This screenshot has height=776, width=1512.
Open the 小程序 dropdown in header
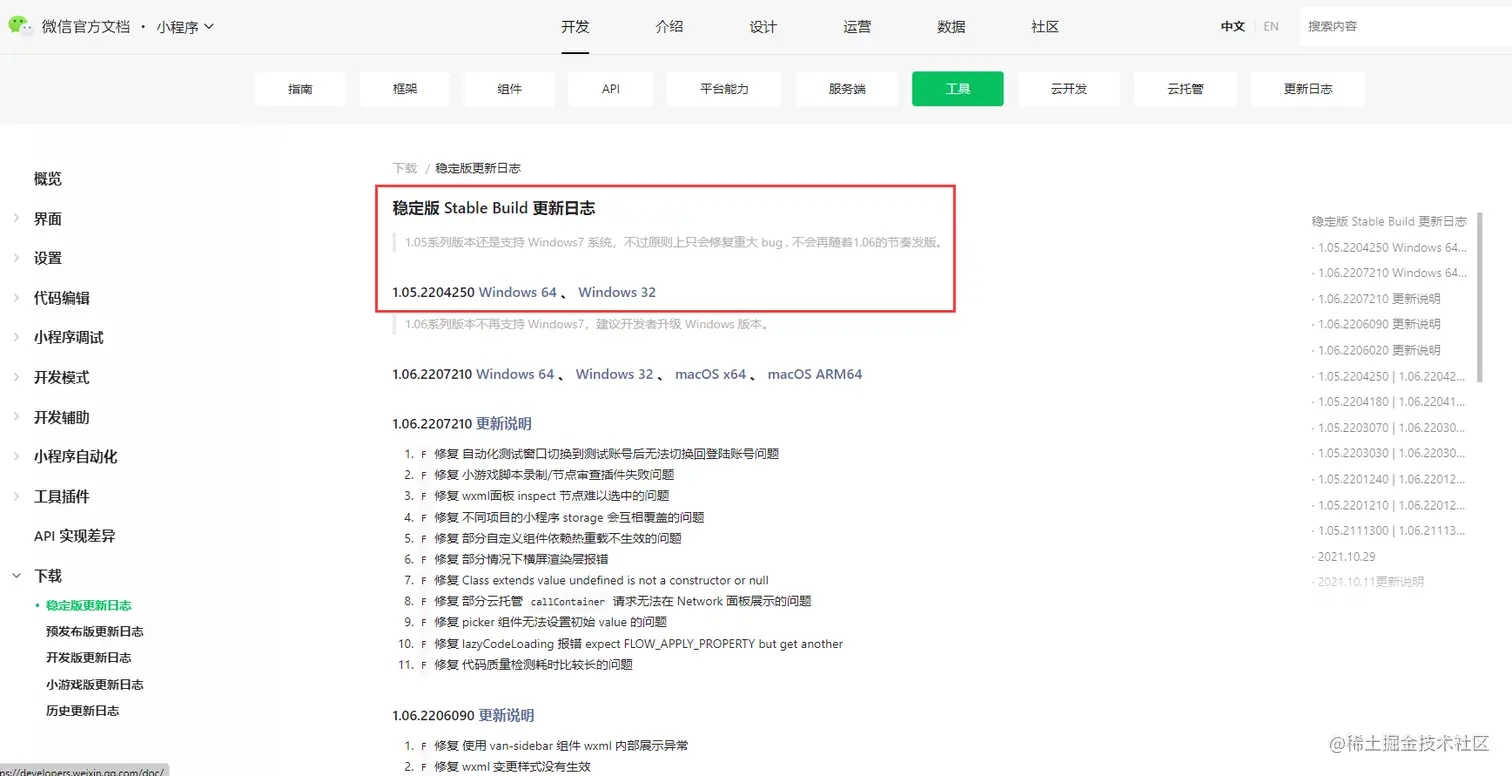point(185,27)
